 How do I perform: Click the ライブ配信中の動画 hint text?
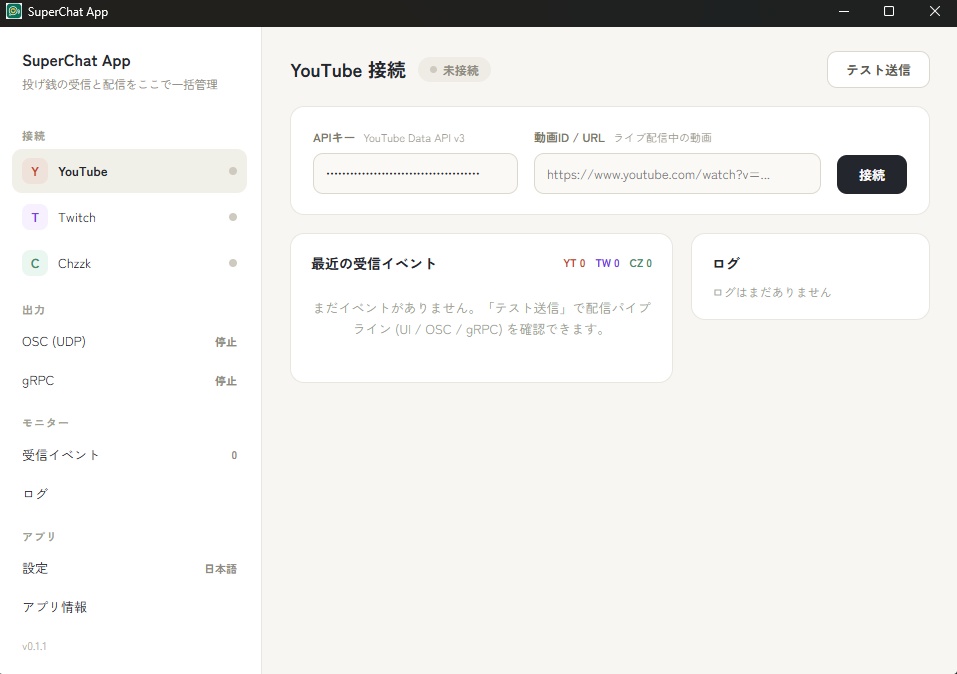(663, 138)
